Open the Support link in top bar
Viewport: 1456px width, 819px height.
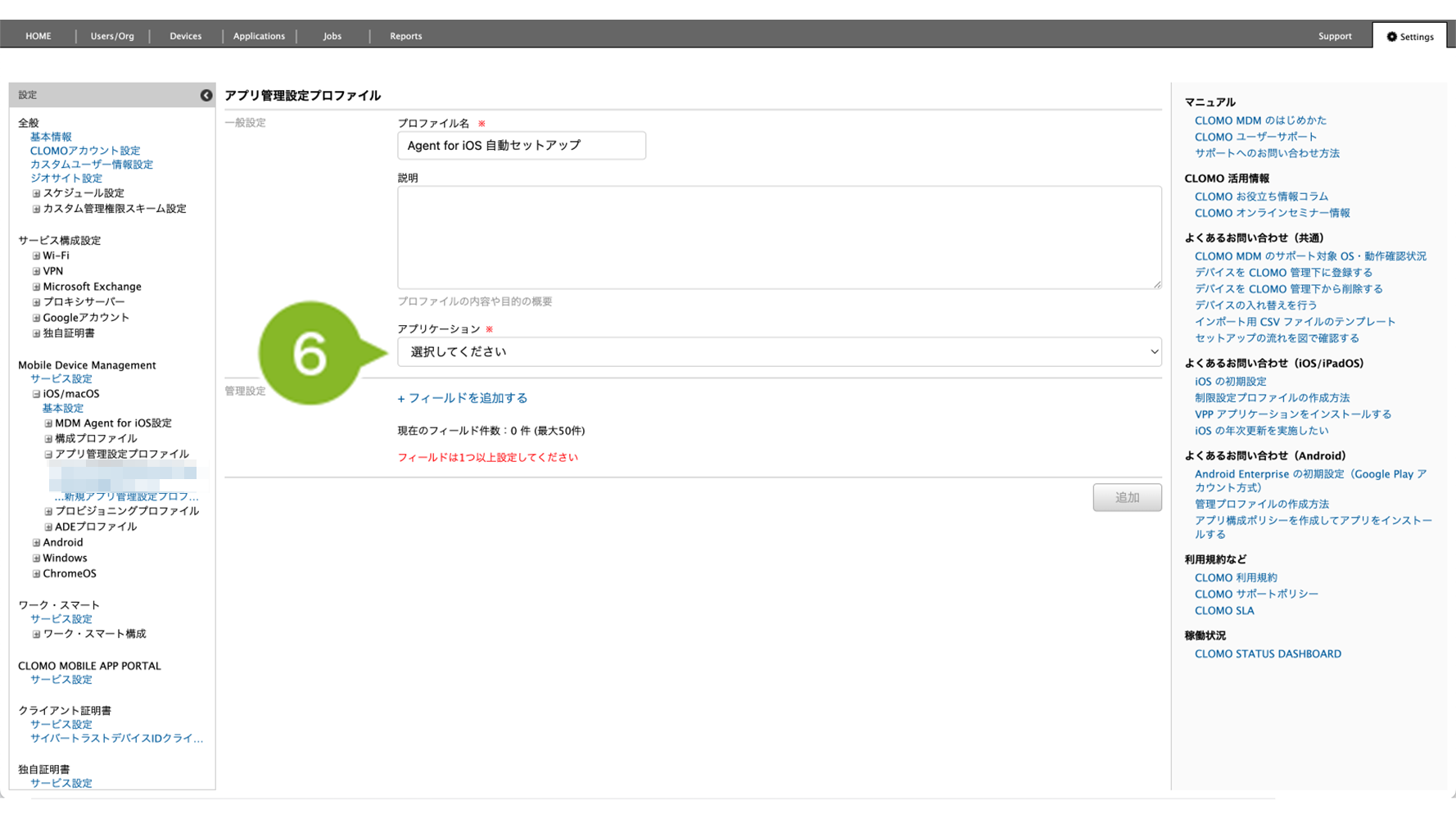point(1334,36)
